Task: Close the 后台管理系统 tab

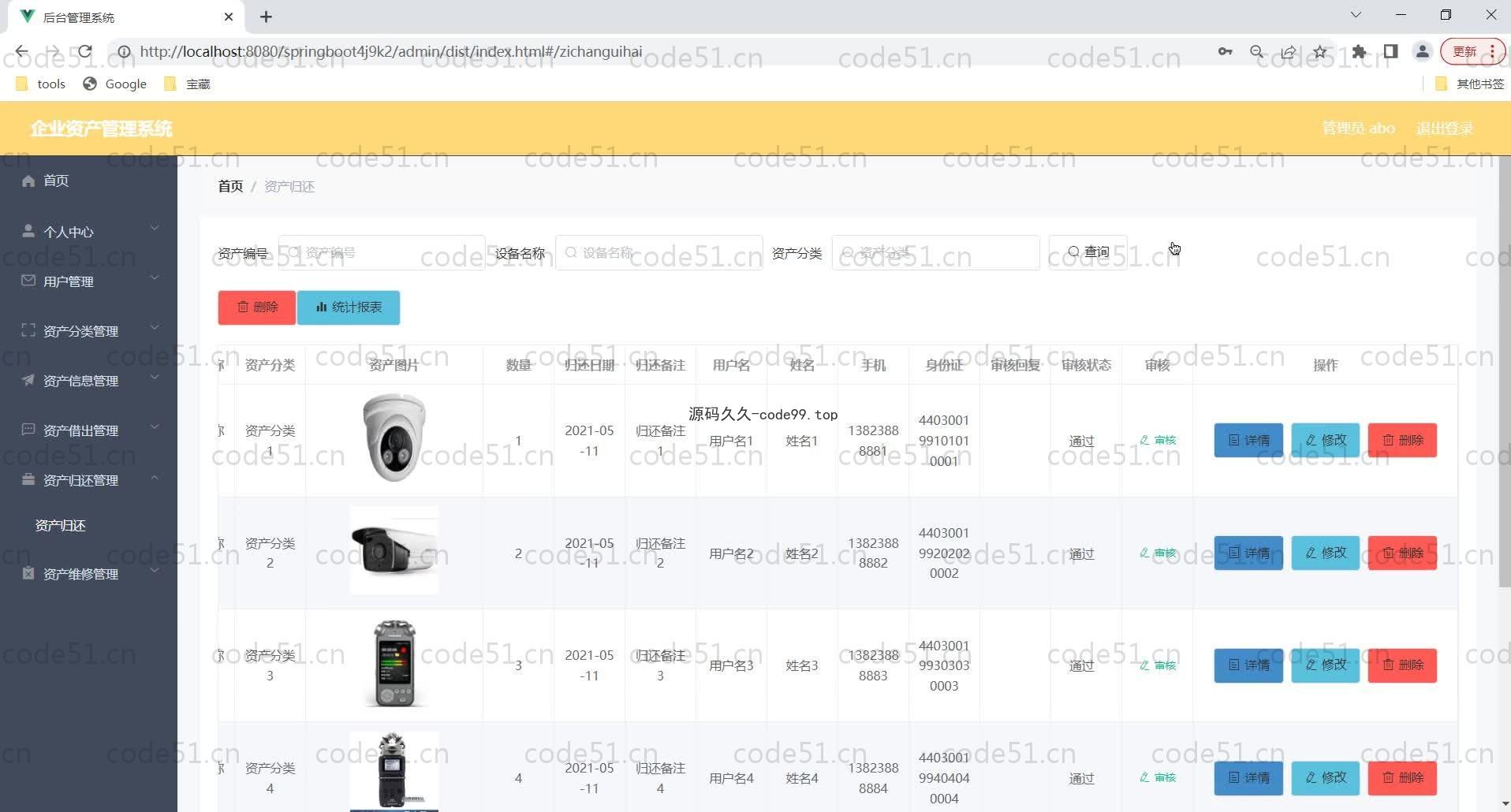Action: click(229, 17)
